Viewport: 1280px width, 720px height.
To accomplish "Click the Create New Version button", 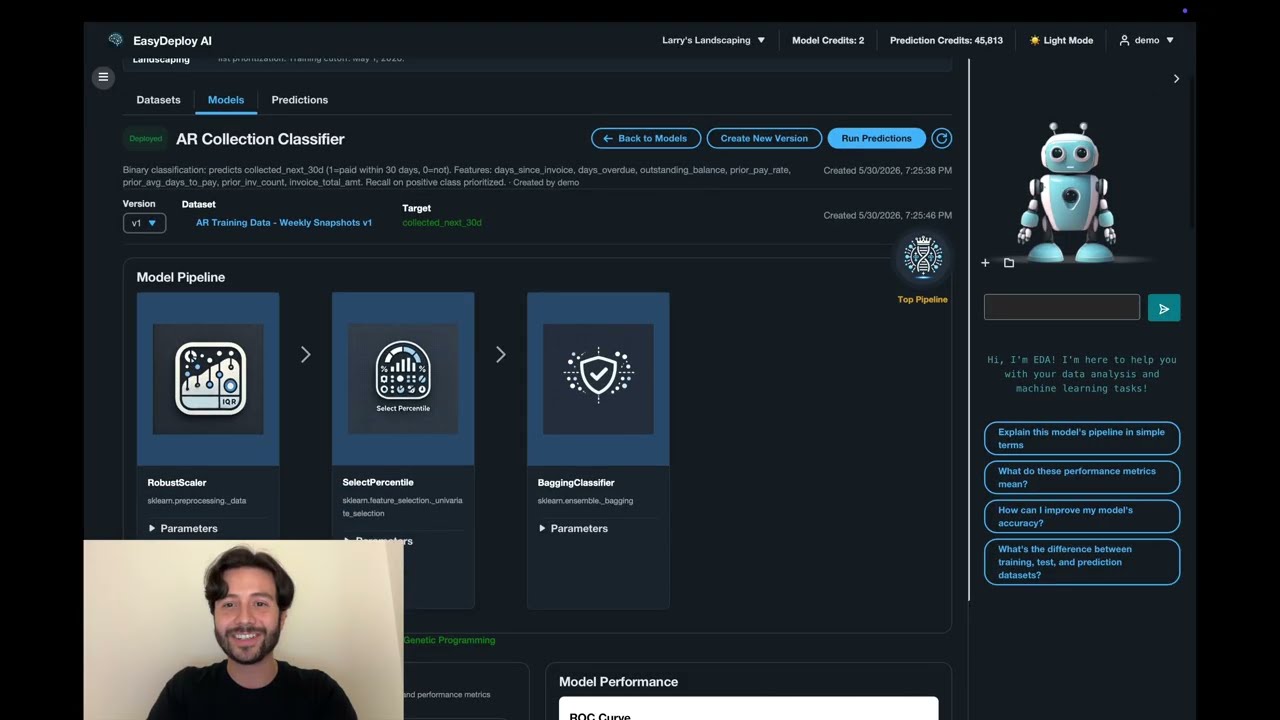I will [764, 138].
